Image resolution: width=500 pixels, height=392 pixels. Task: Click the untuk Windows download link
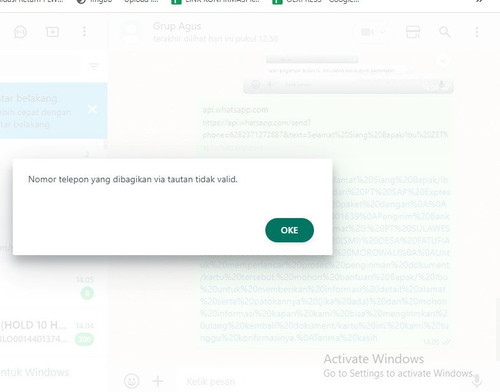[35, 372]
